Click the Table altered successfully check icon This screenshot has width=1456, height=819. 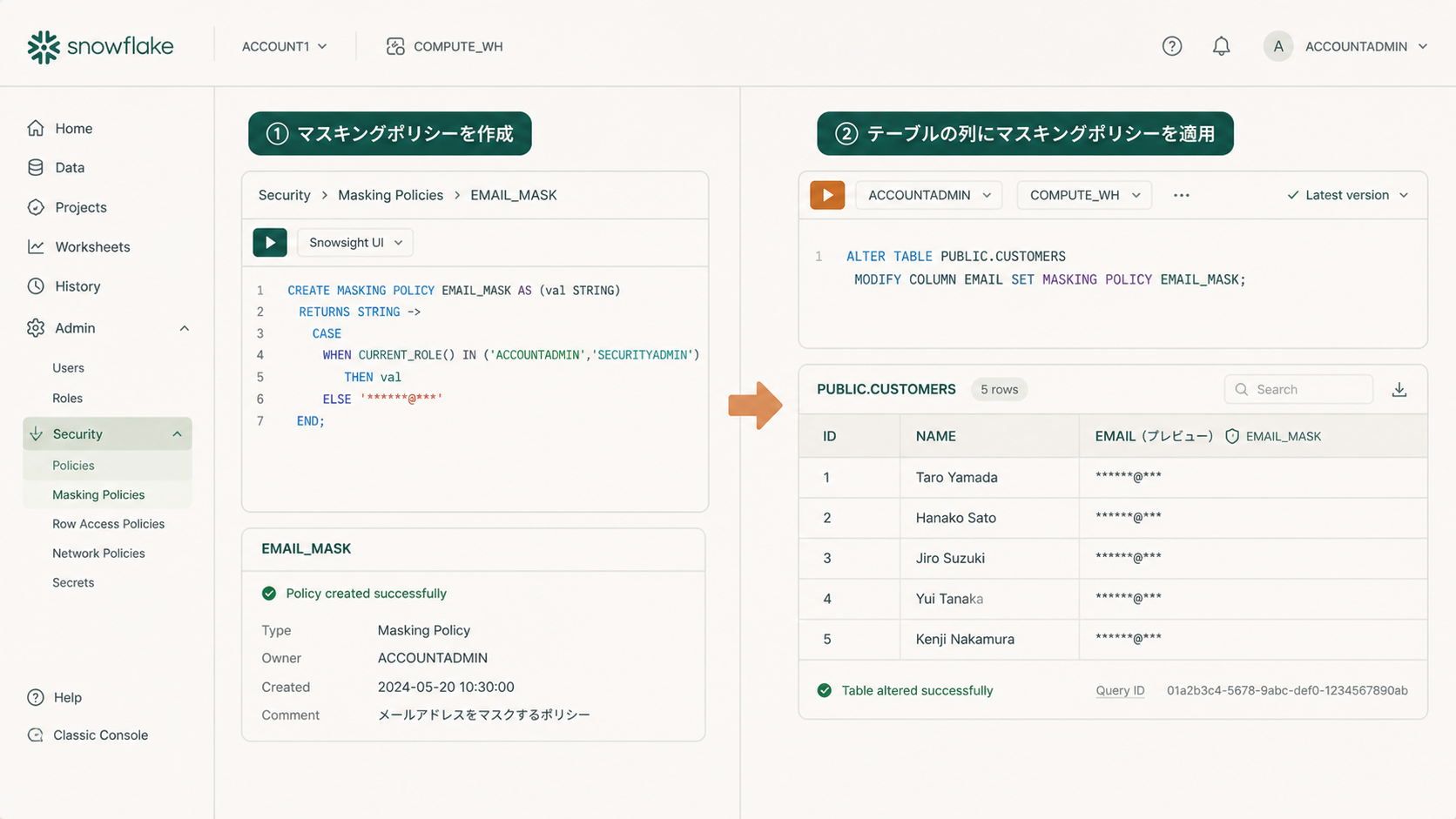coord(825,690)
